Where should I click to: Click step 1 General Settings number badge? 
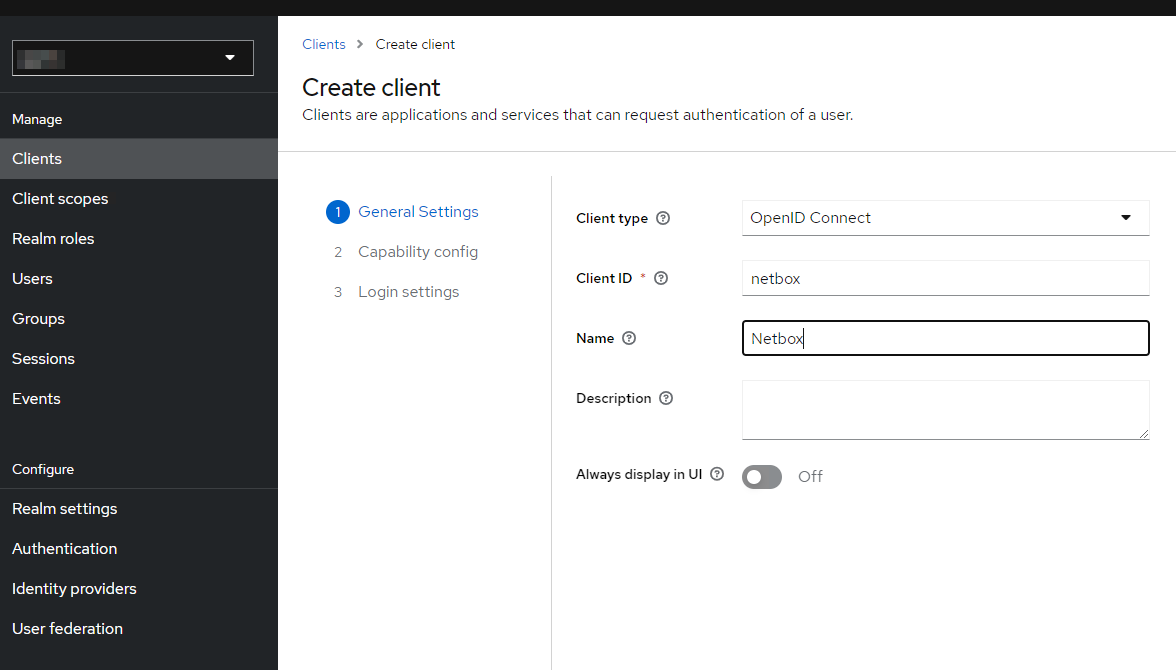pyautogui.click(x=338, y=212)
